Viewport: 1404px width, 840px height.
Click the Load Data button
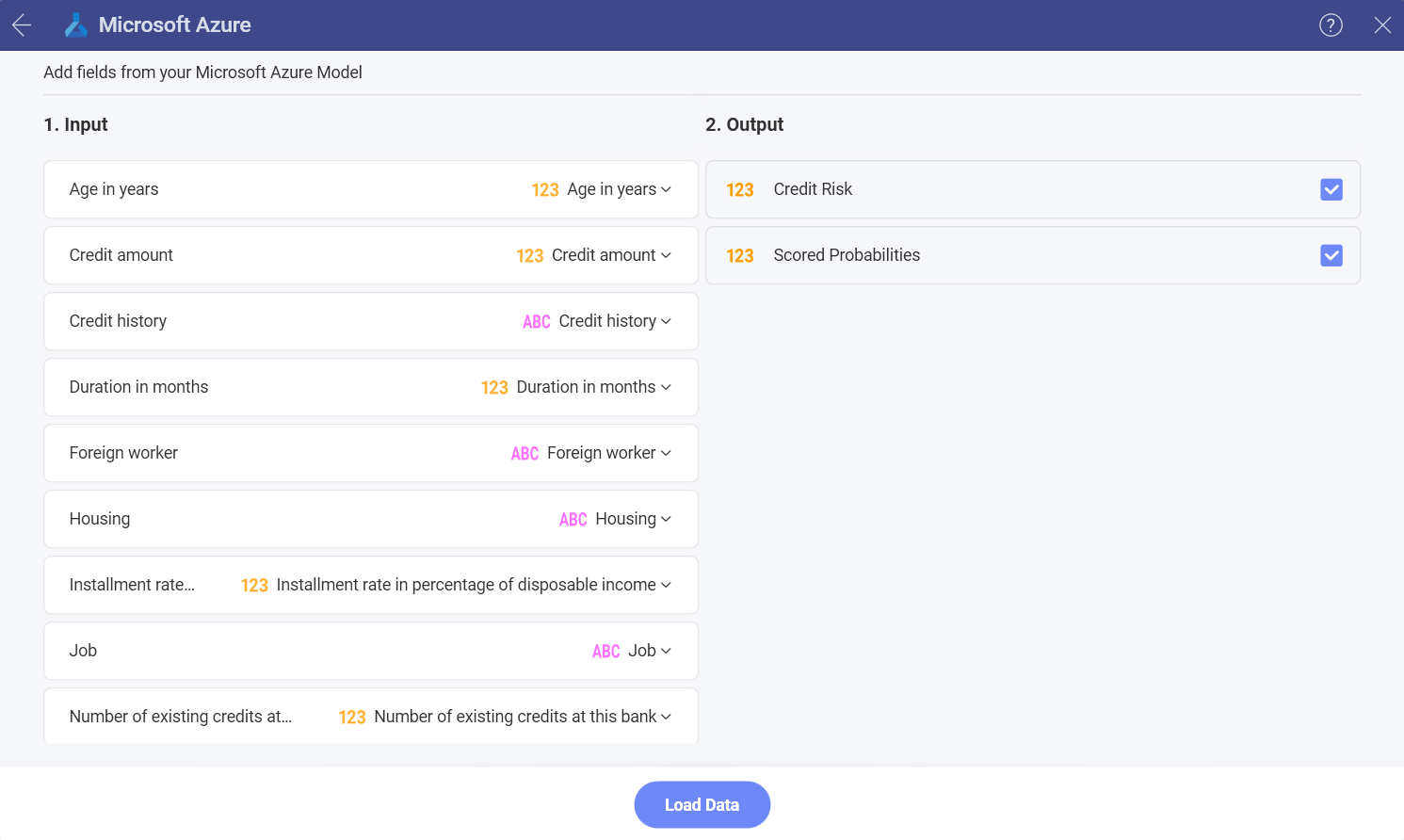pyautogui.click(x=702, y=805)
